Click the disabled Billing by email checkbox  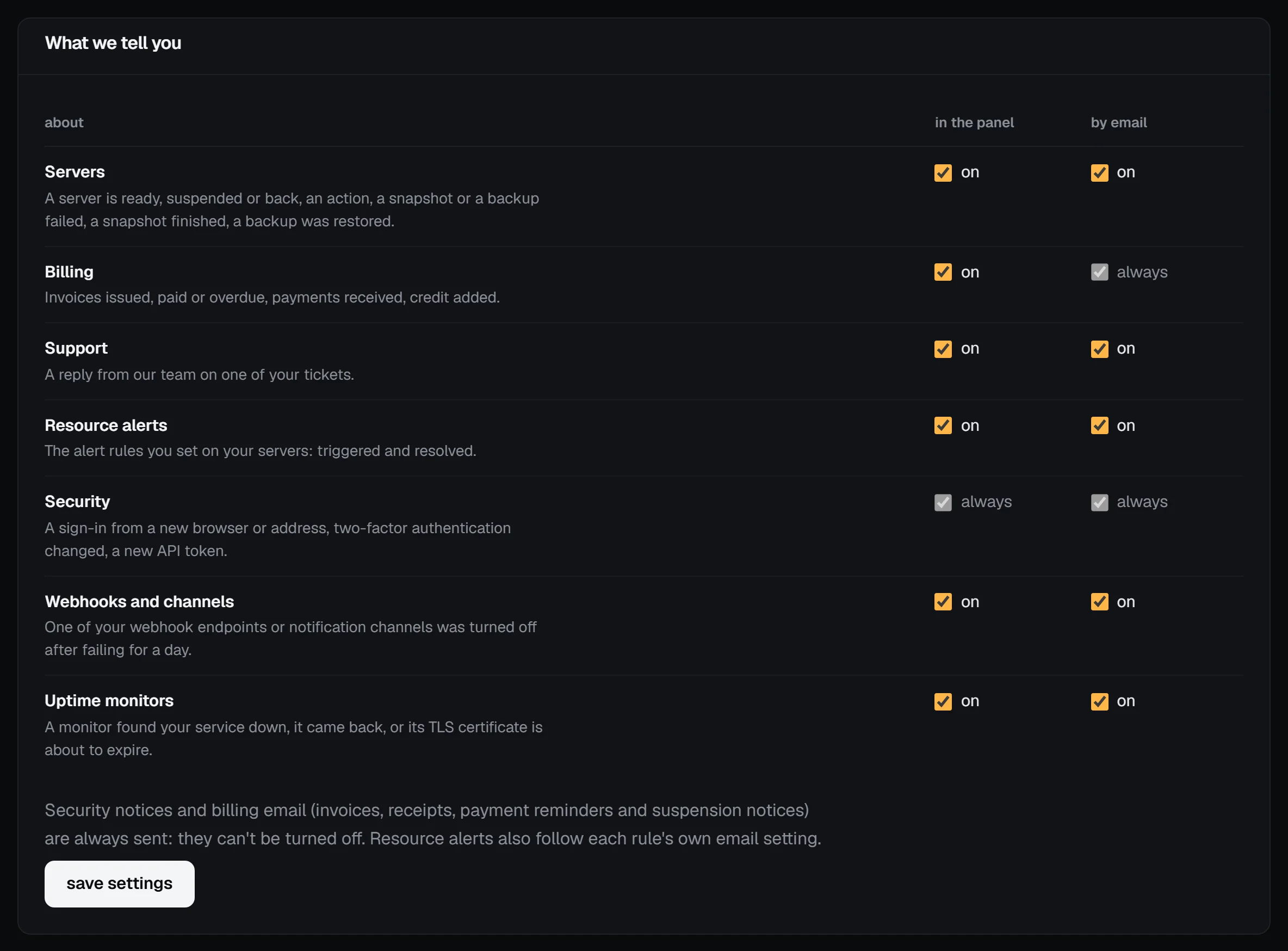coord(1099,272)
